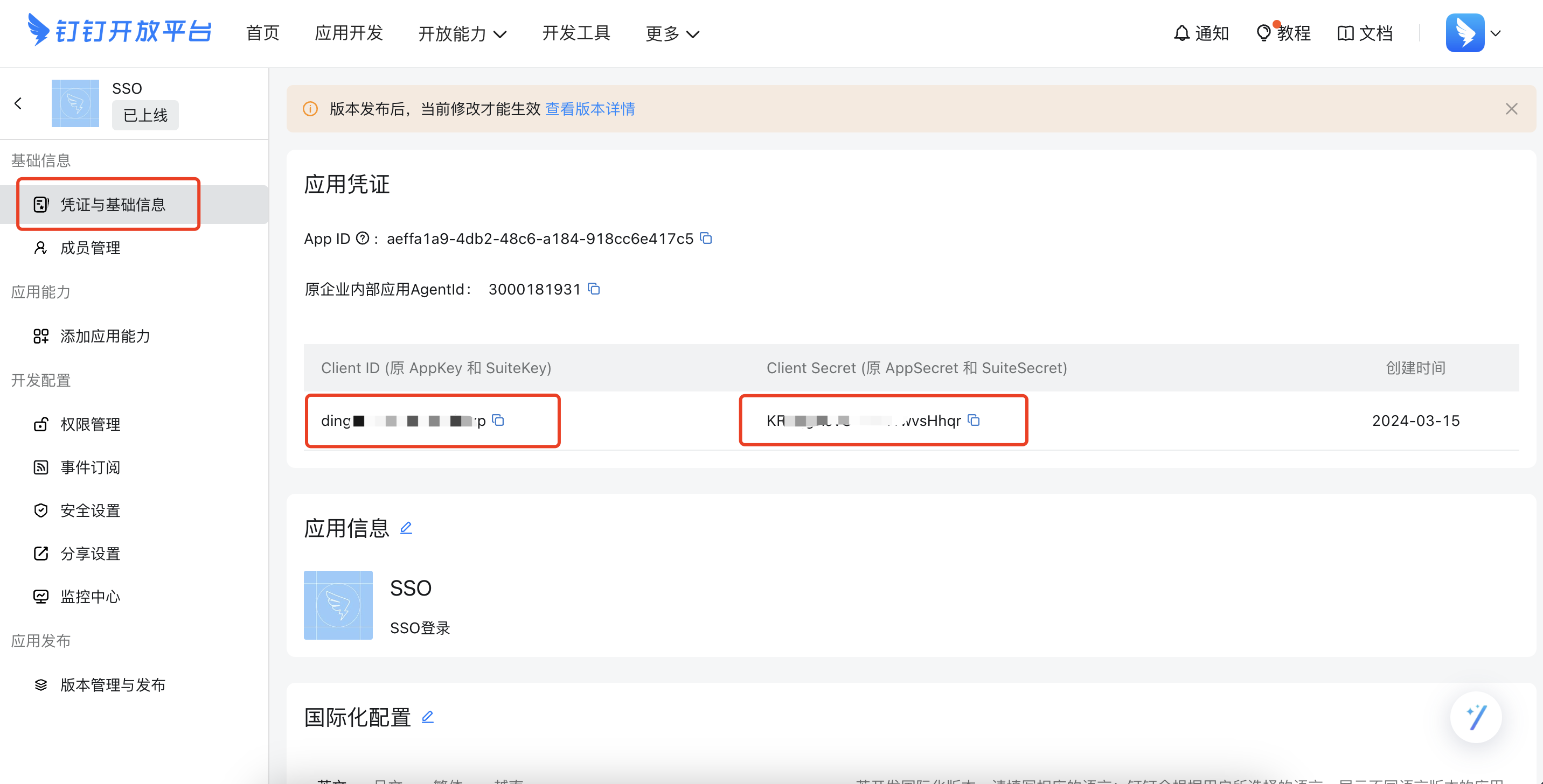Copy the AgentId 3000181931
The width and height of the screenshot is (1543, 784).
[594, 289]
